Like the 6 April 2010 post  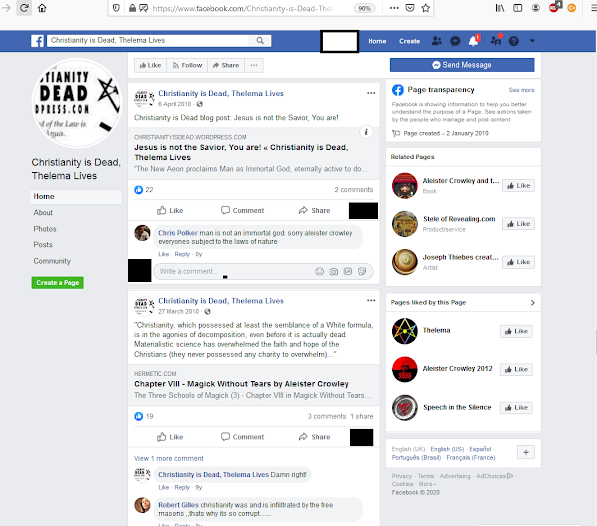(170, 210)
